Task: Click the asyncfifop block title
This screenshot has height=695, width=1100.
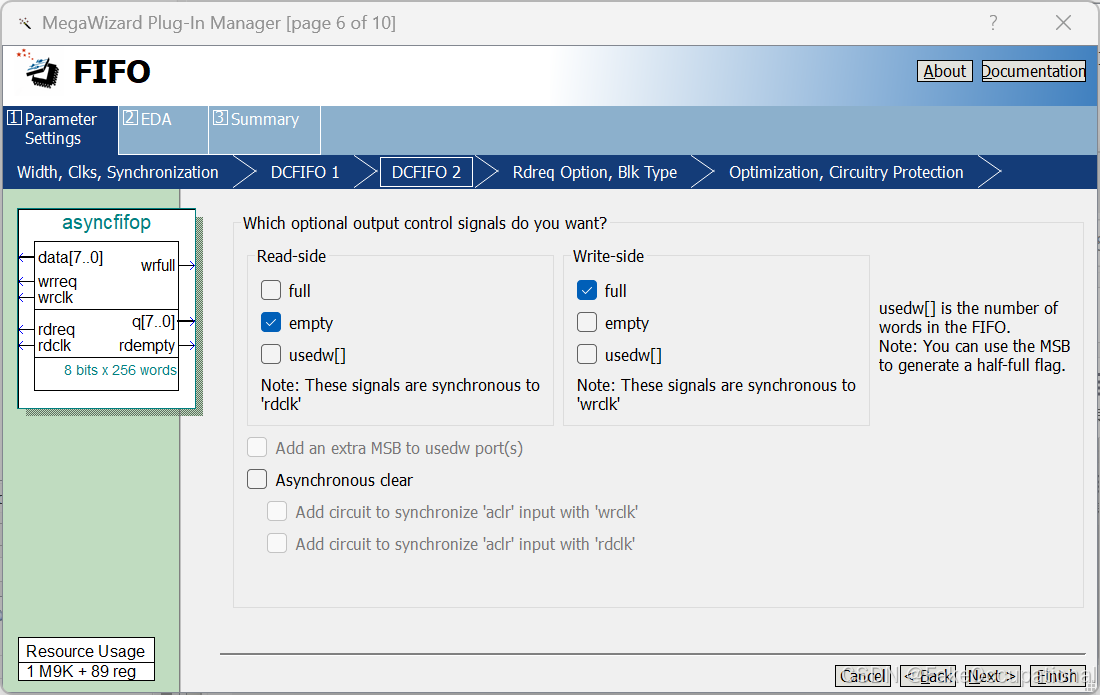Action: click(107, 222)
